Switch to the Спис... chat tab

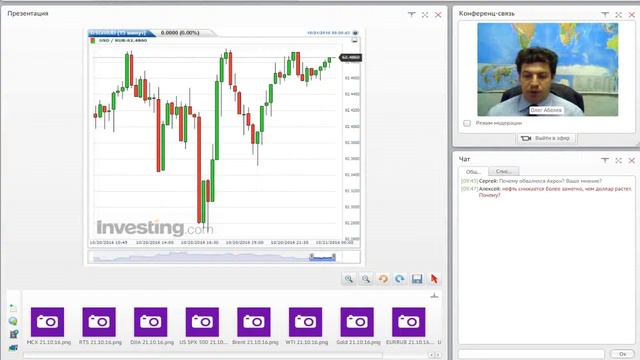[504, 171]
